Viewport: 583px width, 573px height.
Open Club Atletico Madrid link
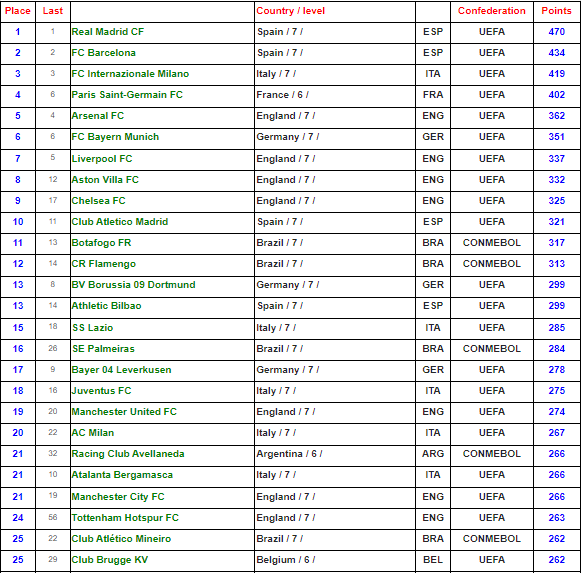tap(119, 222)
